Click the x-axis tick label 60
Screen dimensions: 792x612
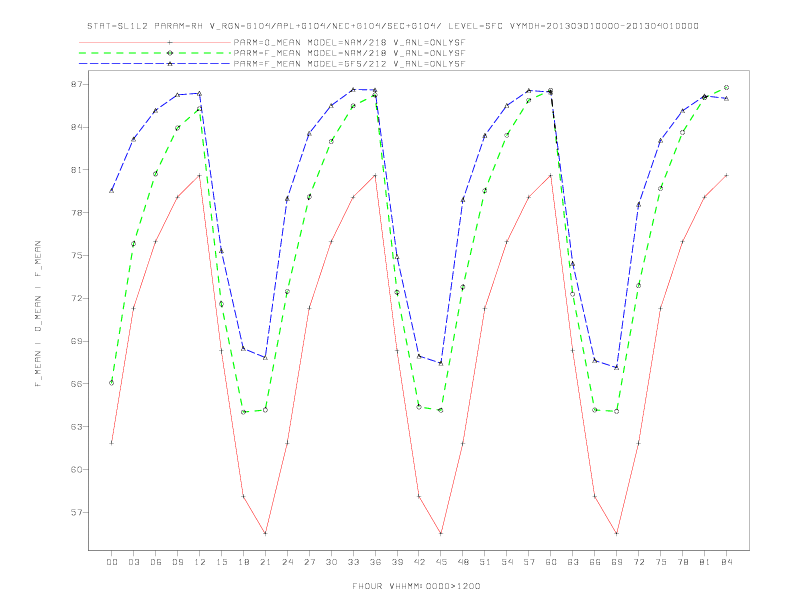pos(551,562)
